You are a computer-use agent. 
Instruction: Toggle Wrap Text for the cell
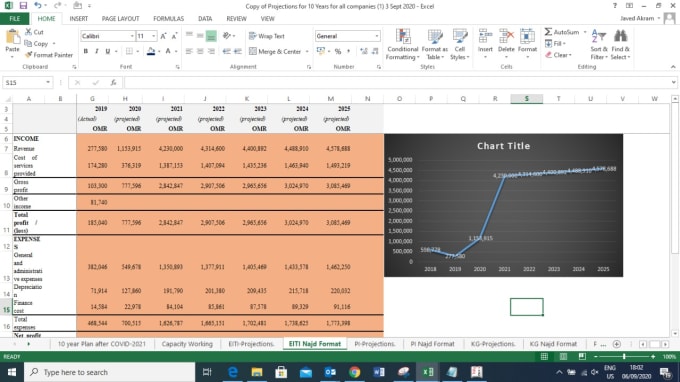pyautogui.click(x=267, y=36)
